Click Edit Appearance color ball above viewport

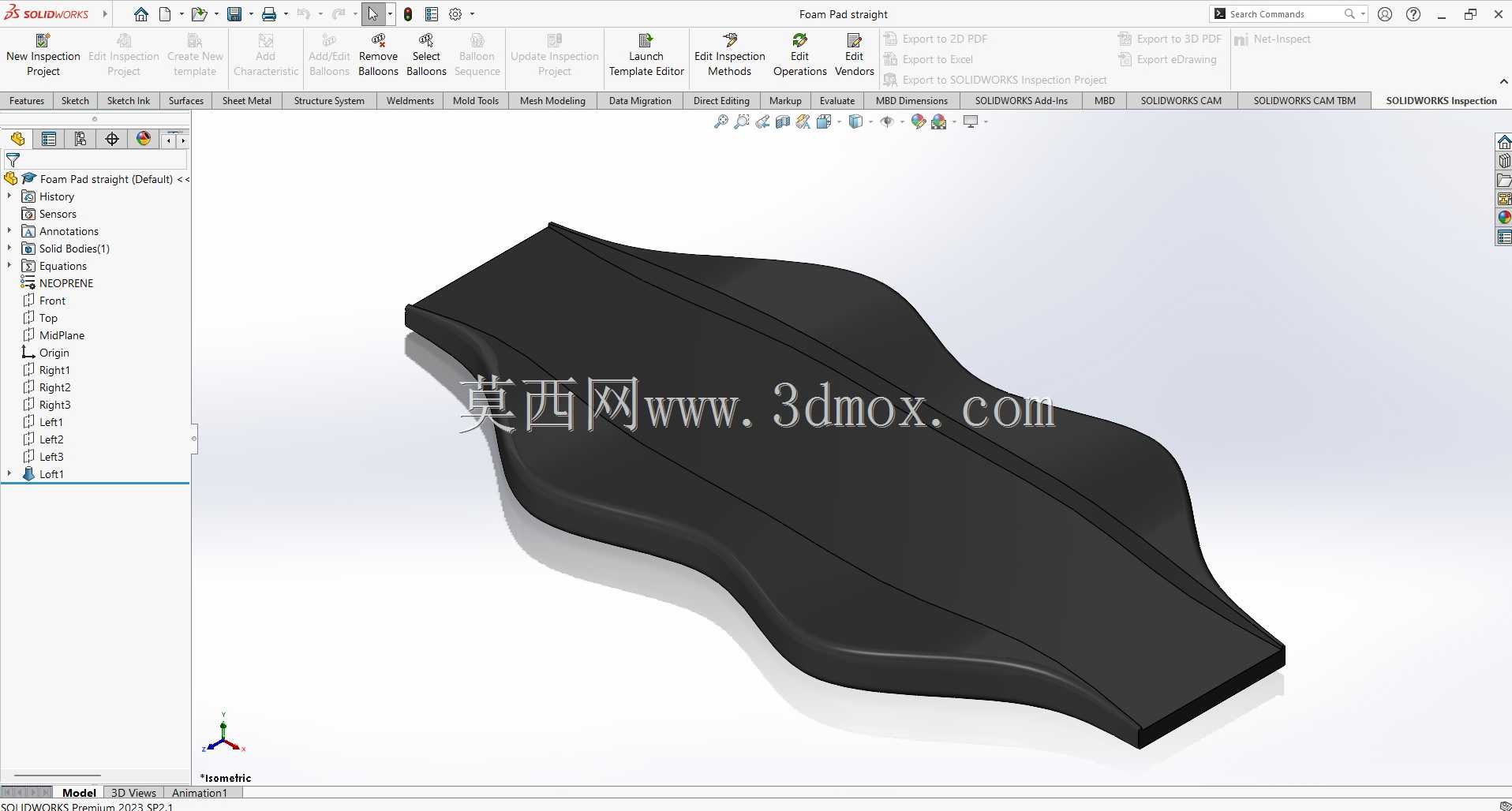918,121
